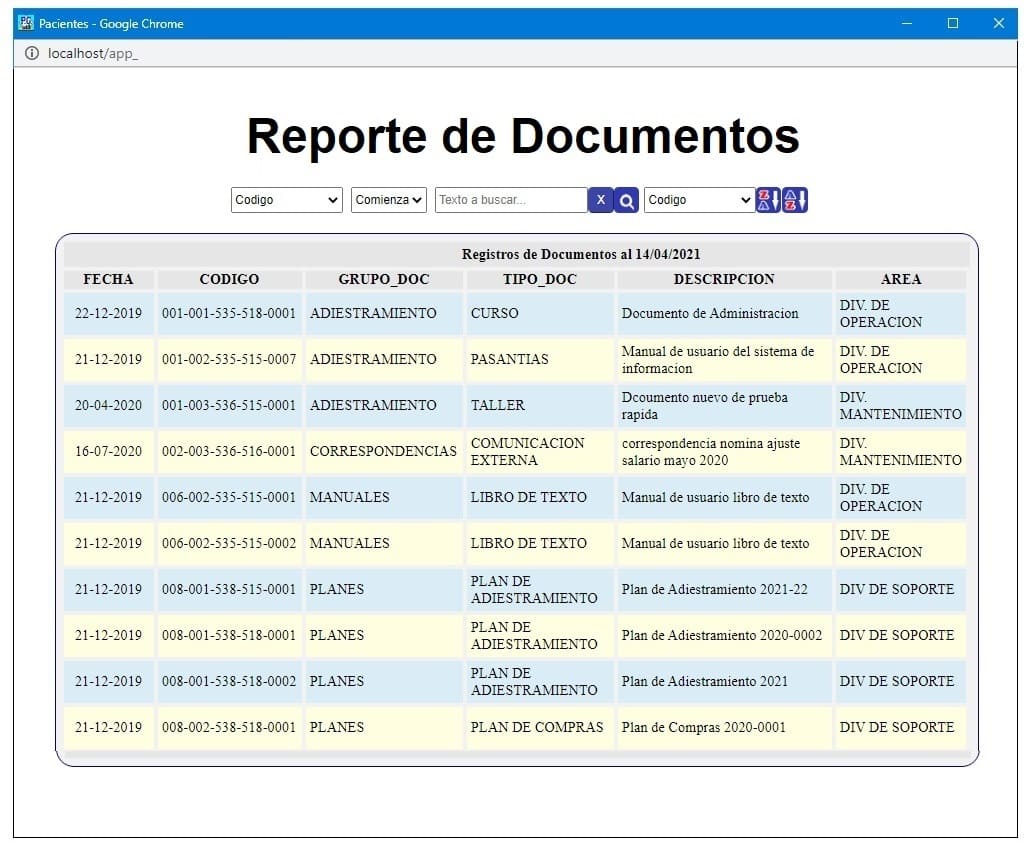Click date 22-12-2019
This screenshot has height=862, width=1024.
[x=108, y=313]
